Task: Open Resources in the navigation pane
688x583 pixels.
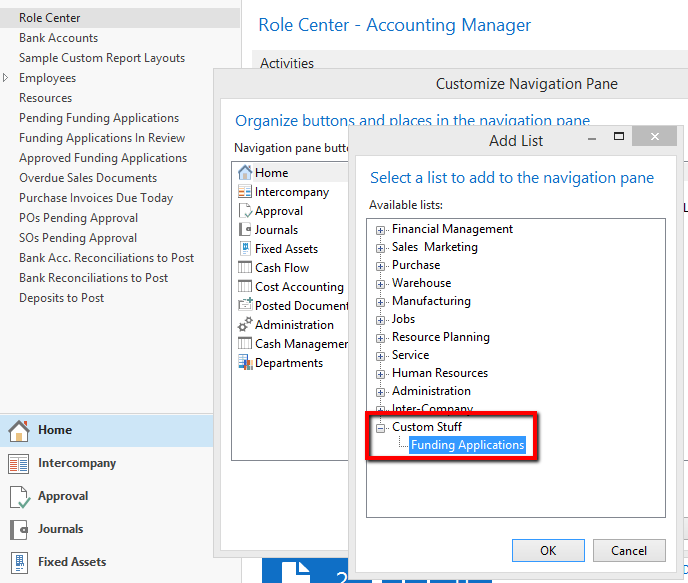Action: click(46, 98)
